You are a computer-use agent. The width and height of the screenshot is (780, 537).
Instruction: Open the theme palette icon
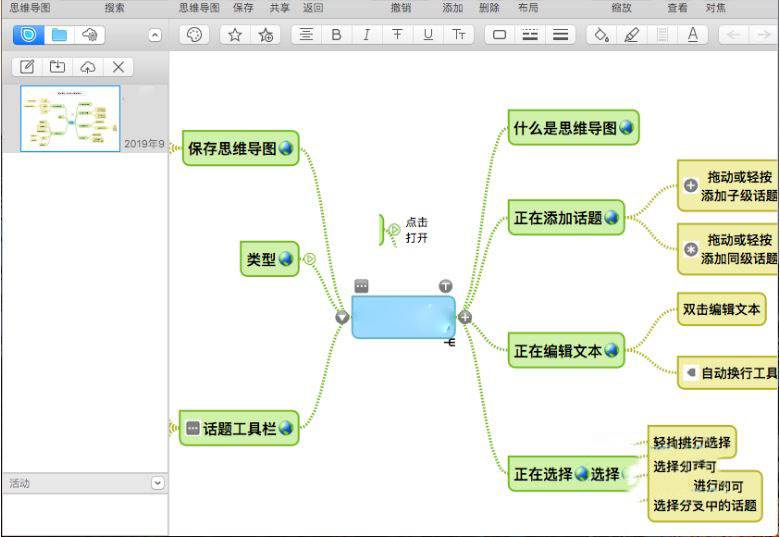click(194, 35)
